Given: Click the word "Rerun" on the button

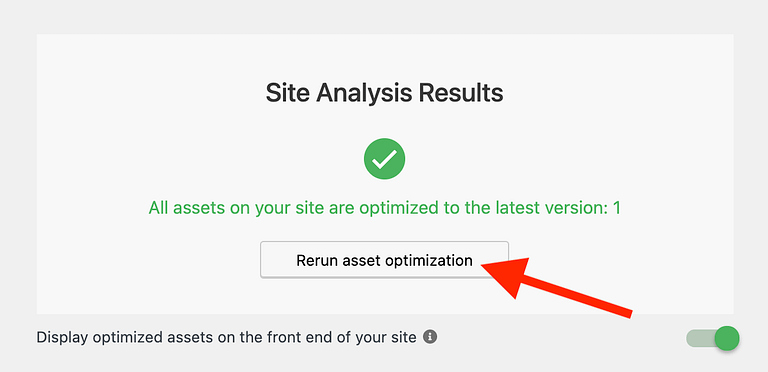Looking at the screenshot, I should click(312, 260).
